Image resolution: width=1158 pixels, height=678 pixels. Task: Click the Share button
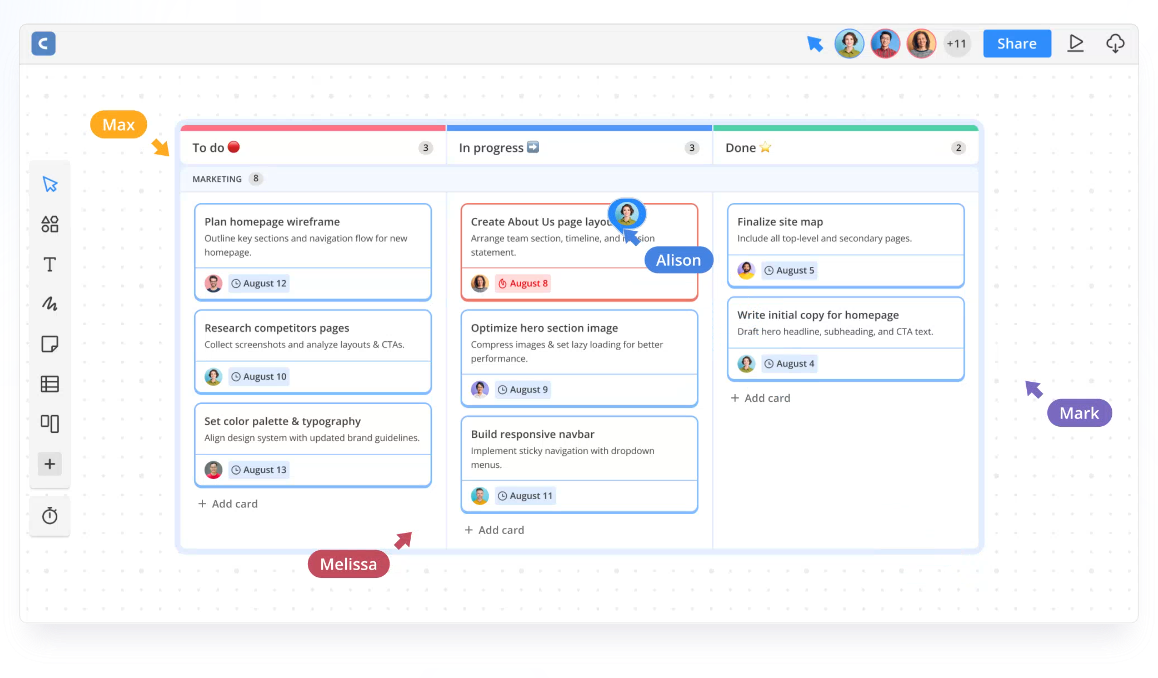point(1017,44)
